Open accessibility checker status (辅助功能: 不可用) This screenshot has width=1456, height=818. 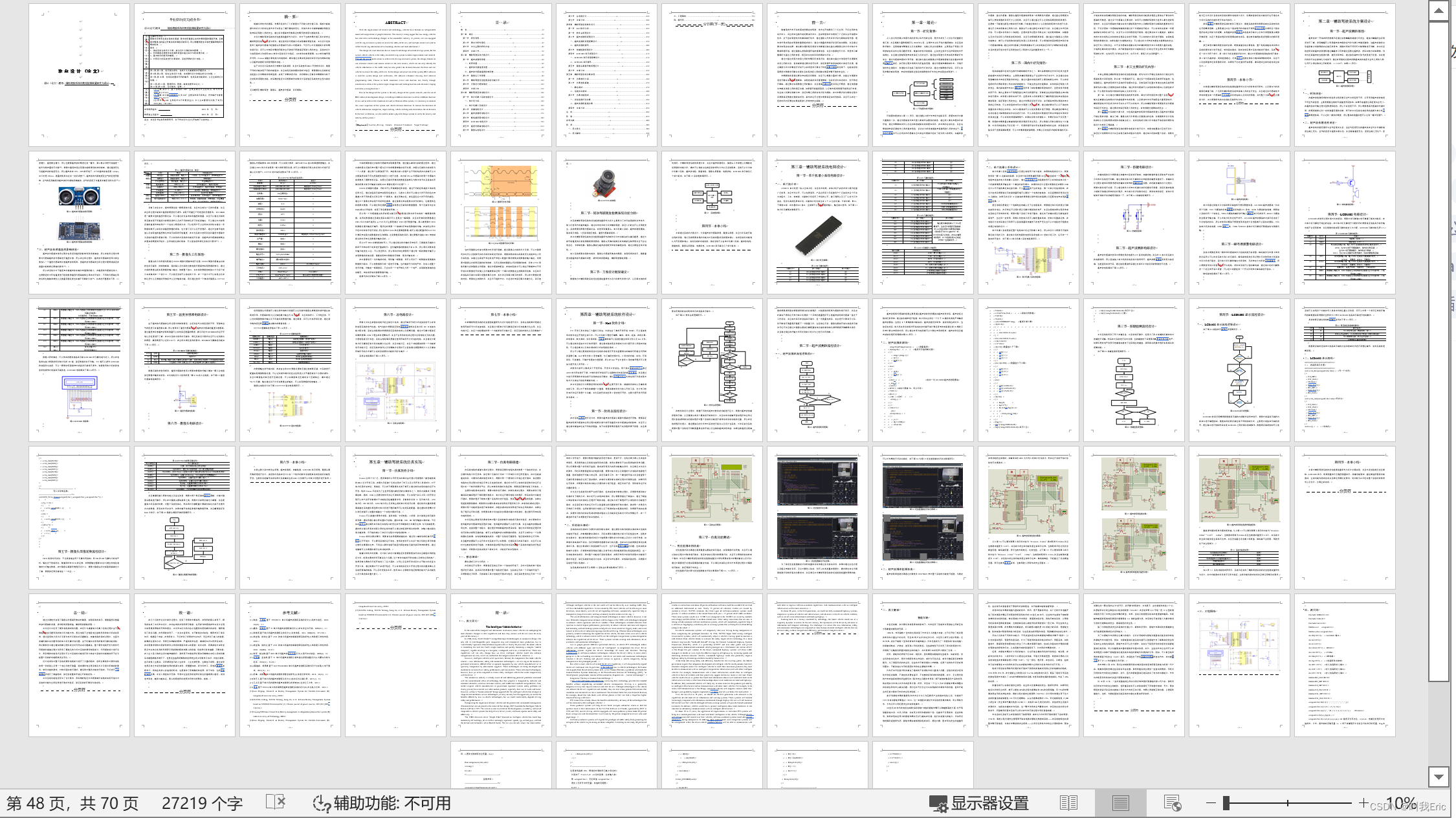click(x=382, y=803)
